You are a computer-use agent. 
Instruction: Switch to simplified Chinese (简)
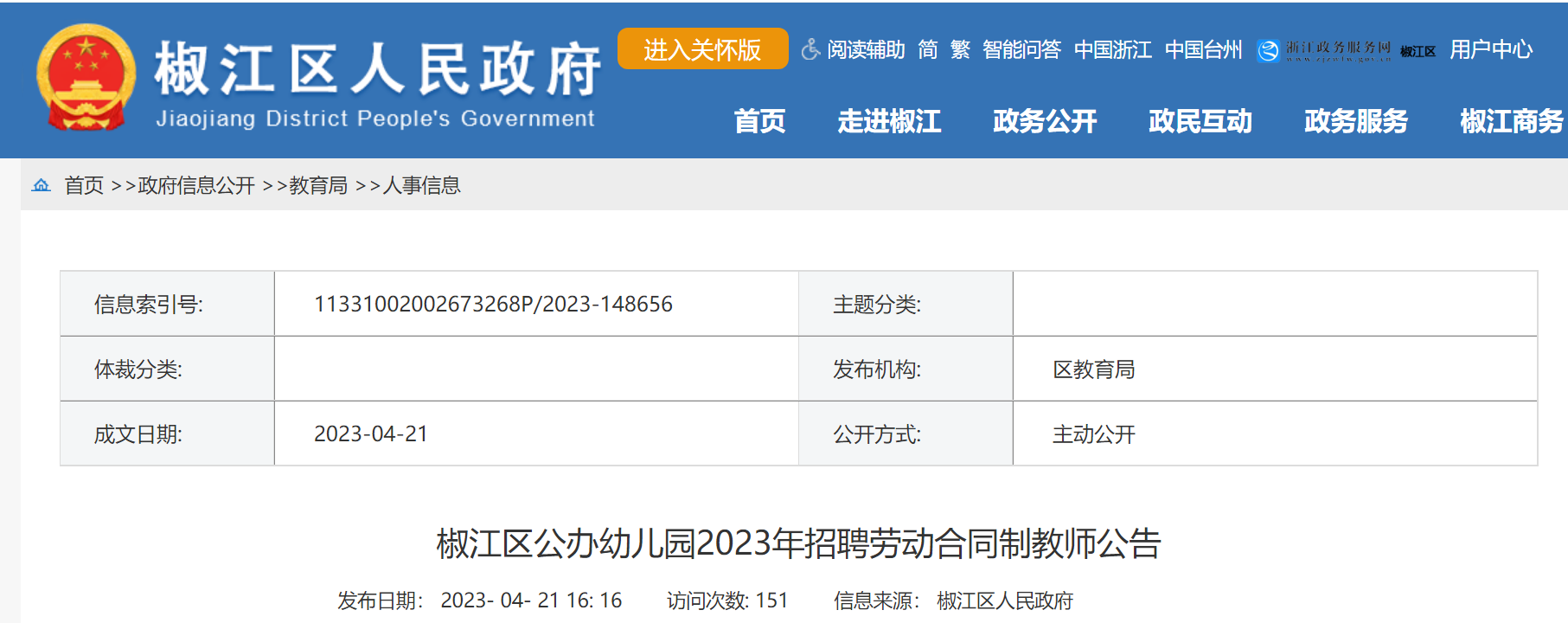coord(928,50)
